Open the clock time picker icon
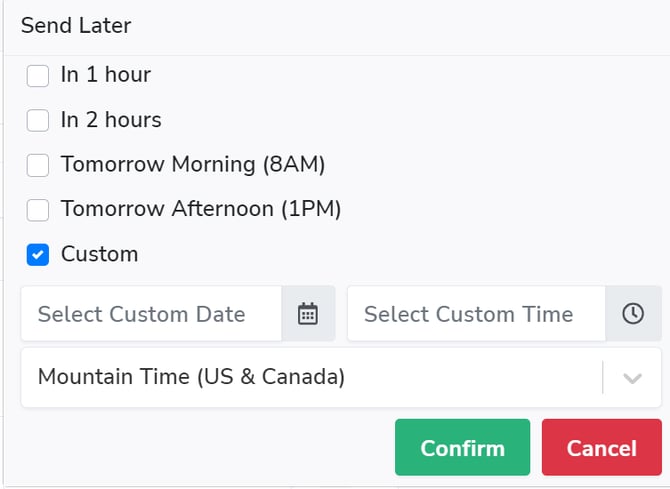The image size is (670, 489). (633, 314)
